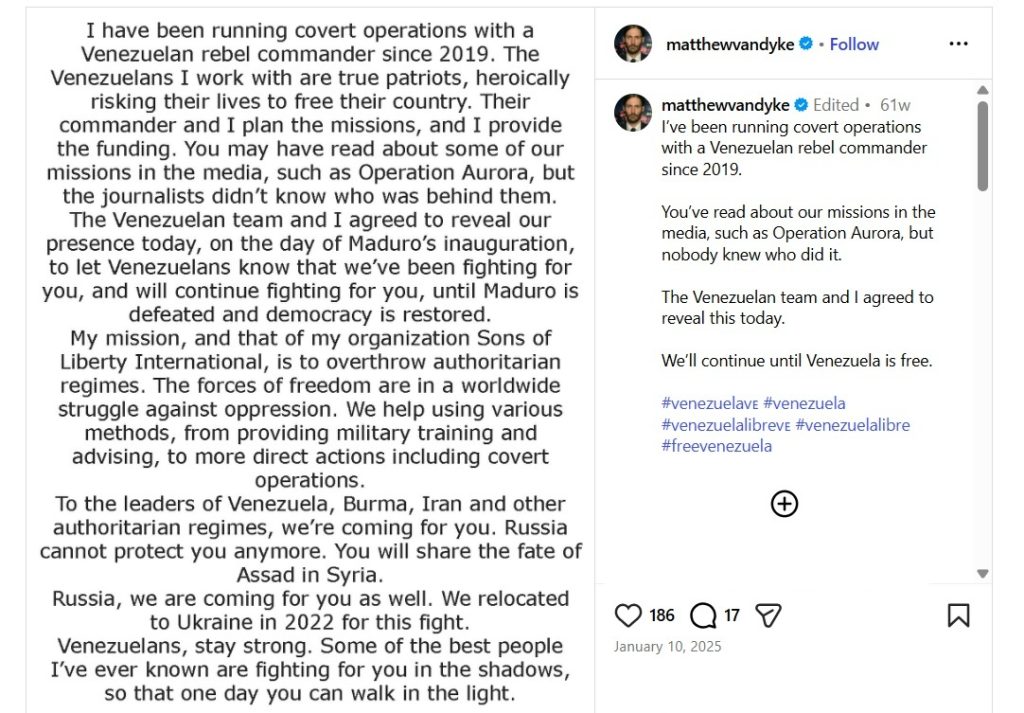The height and width of the screenshot is (713, 1024).
Task: Open comments via the speech bubble icon
Action: (703, 615)
